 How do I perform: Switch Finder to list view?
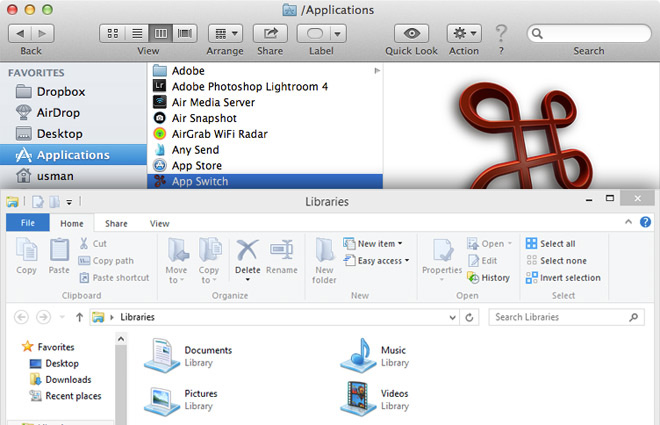(137, 34)
